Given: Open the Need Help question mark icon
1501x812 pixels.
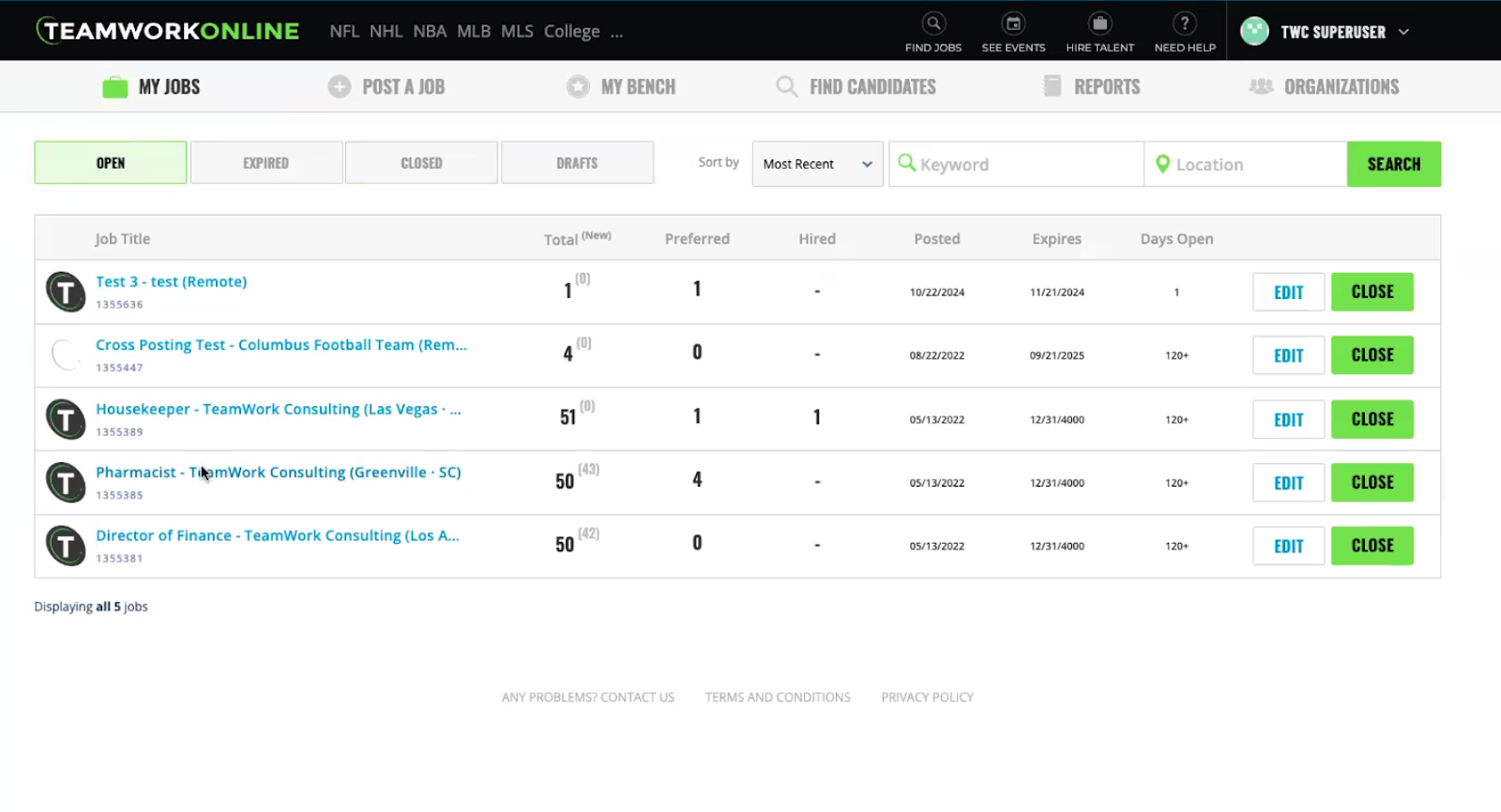Looking at the screenshot, I should tap(1185, 23).
